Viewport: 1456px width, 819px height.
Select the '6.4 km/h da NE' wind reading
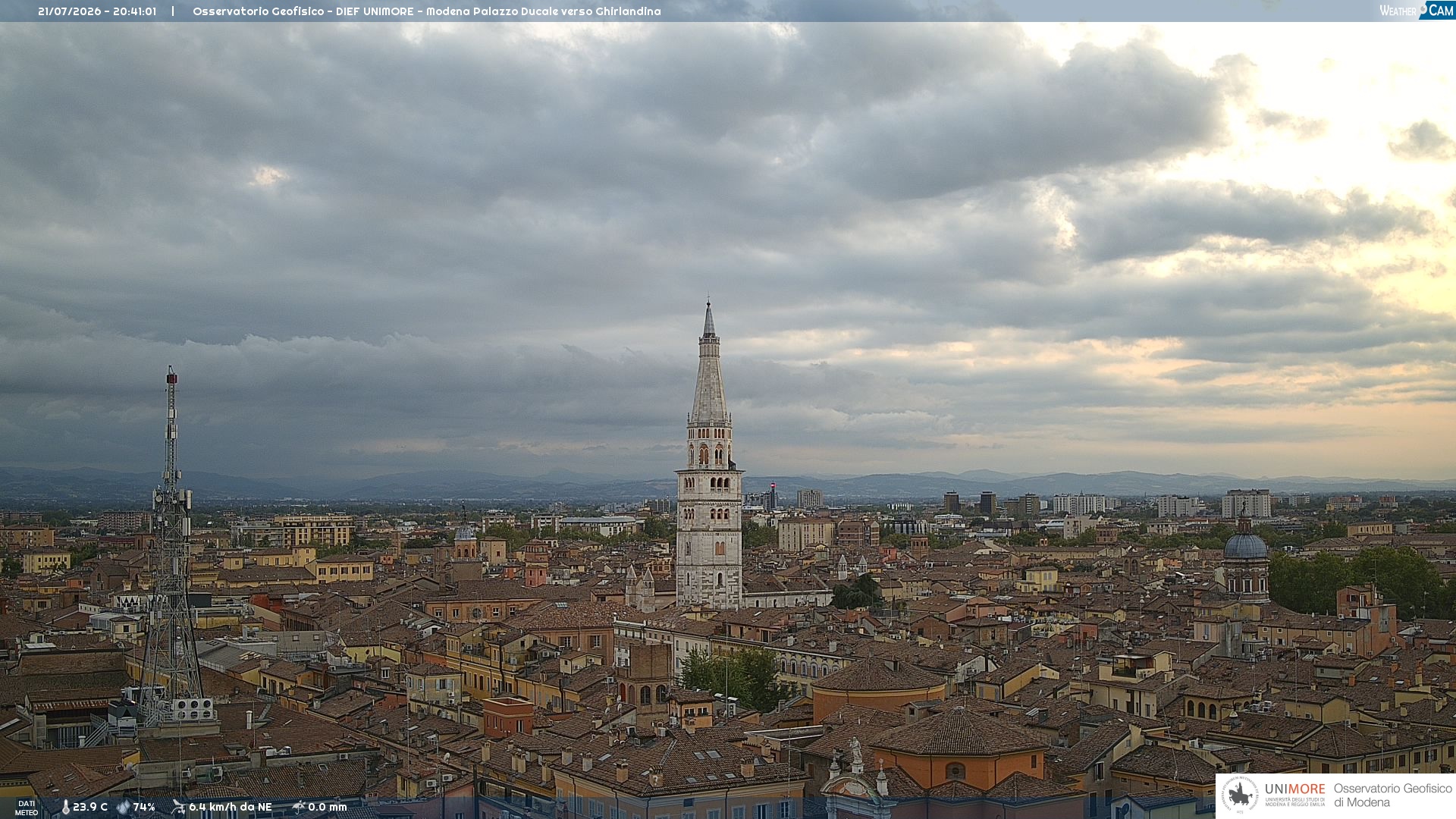point(231,808)
